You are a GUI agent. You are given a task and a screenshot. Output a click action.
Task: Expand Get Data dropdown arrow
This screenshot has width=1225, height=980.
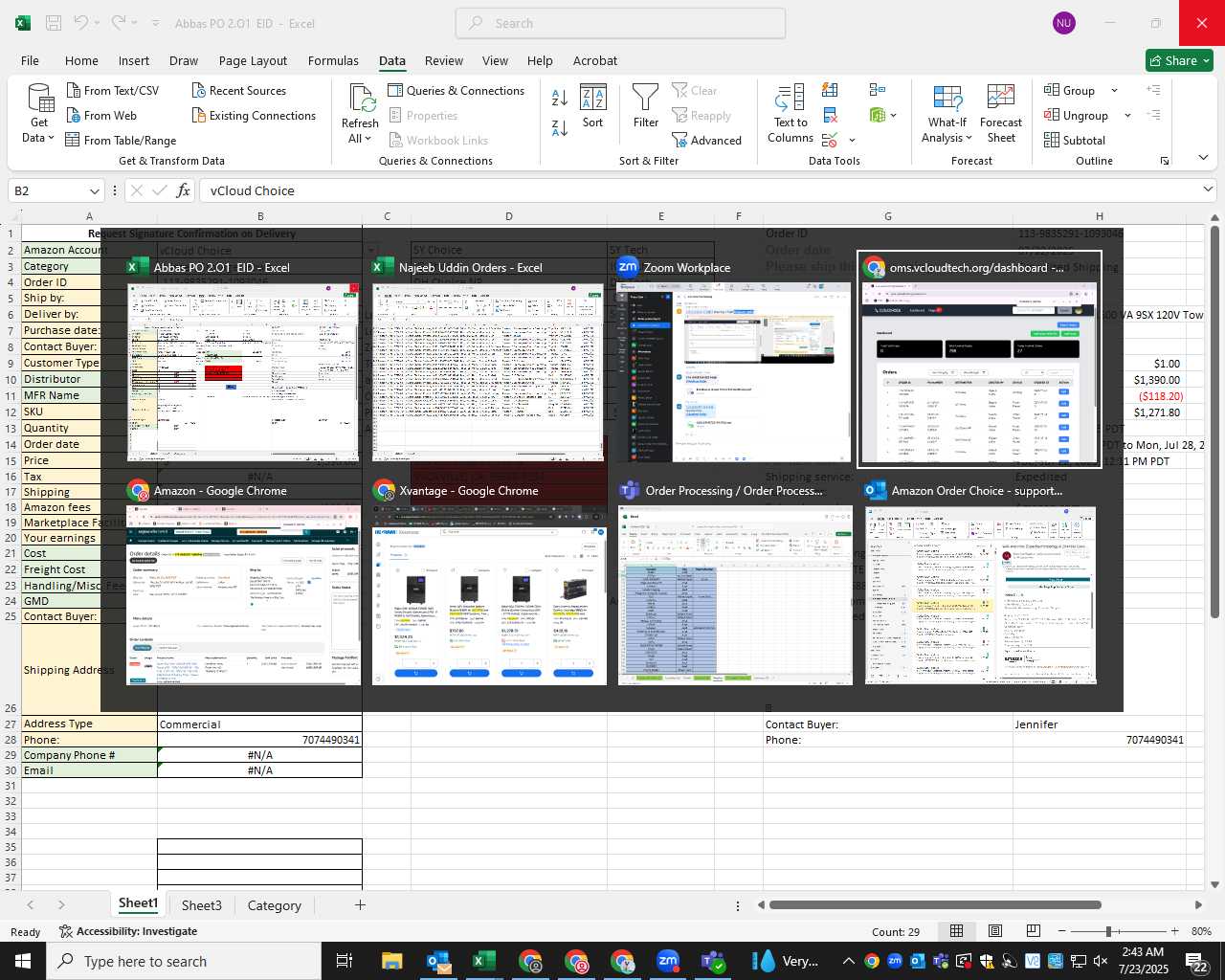[x=51, y=138]
